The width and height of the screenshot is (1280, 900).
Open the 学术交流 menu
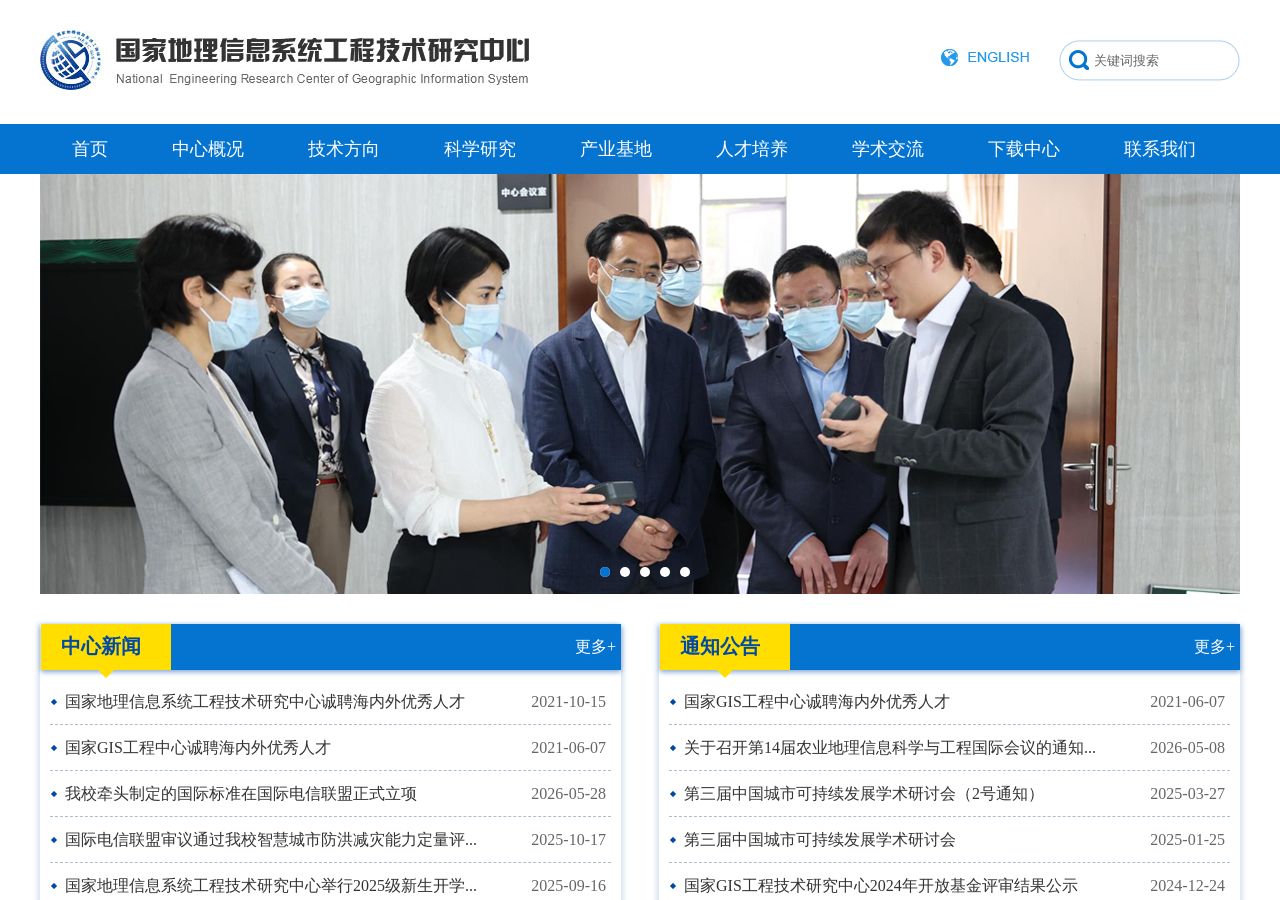click(x=888, y=149)
